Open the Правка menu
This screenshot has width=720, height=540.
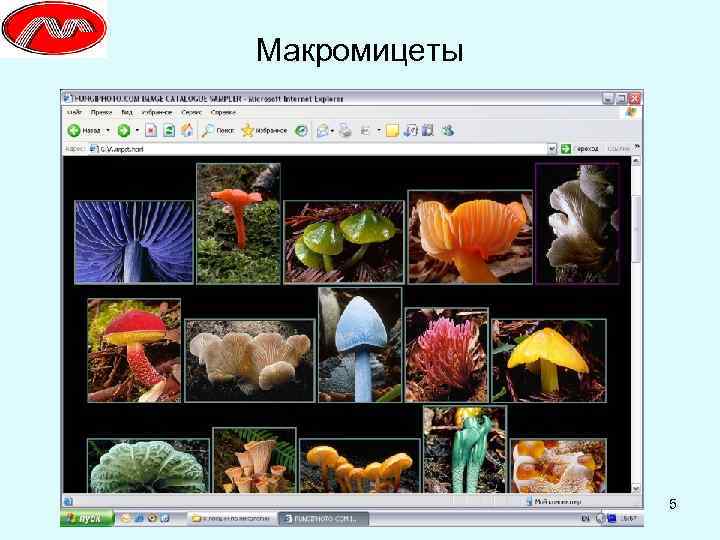(x=101, y=112)
